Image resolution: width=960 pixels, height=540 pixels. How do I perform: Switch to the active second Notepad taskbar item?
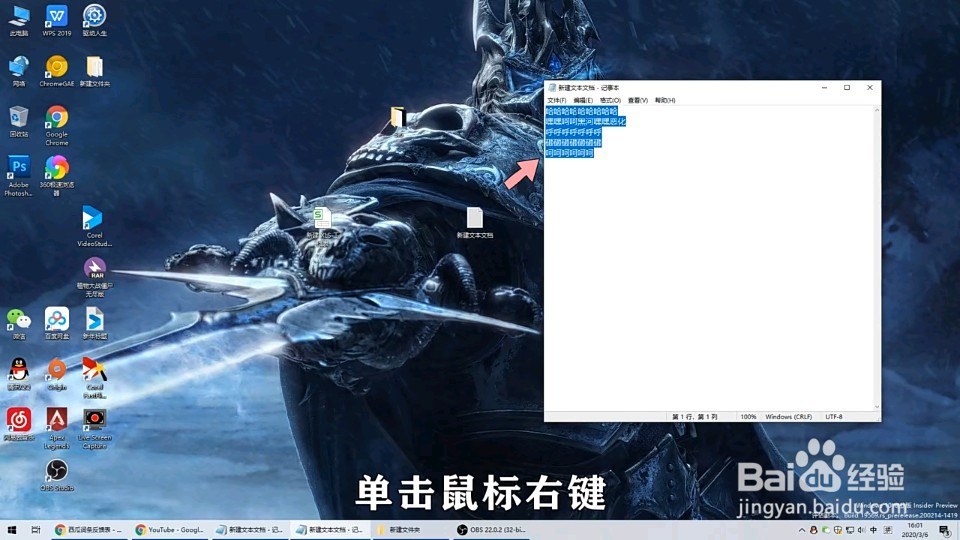tap(330, 530)
